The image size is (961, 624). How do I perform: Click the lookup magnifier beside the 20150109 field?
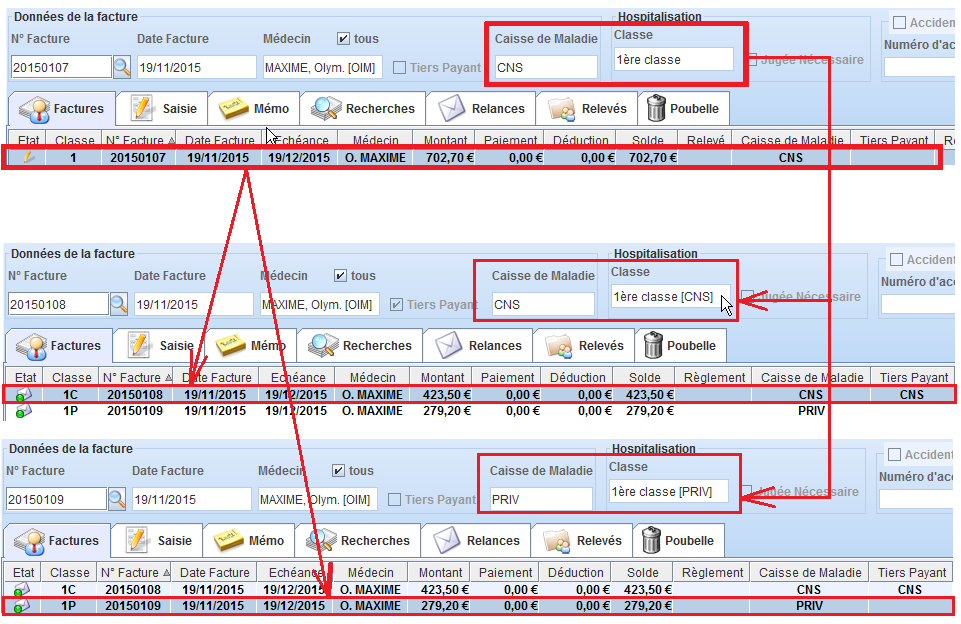click(x=117, y=499)
